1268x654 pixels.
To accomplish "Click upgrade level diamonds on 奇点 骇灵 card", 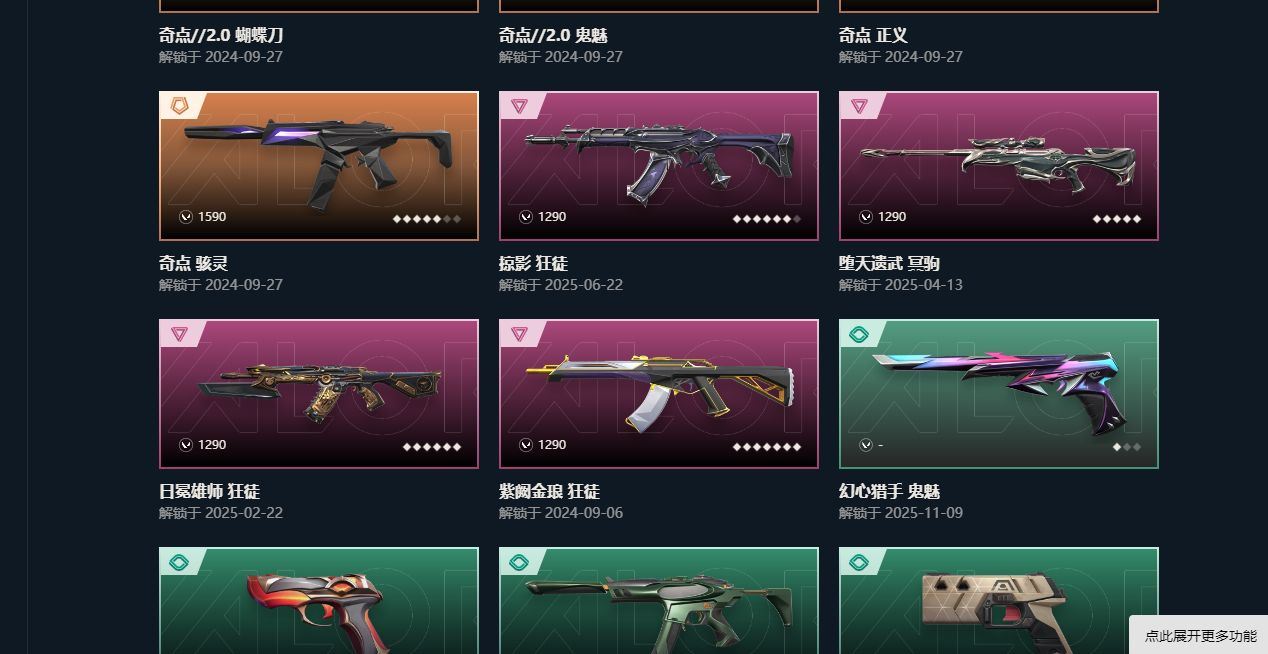I will coord(427,218).
